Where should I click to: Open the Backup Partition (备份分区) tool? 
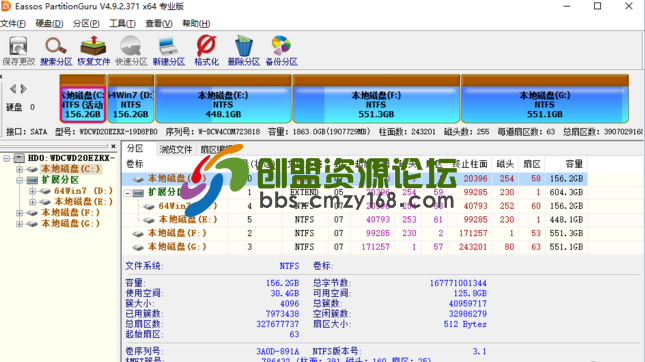point(281,51)
